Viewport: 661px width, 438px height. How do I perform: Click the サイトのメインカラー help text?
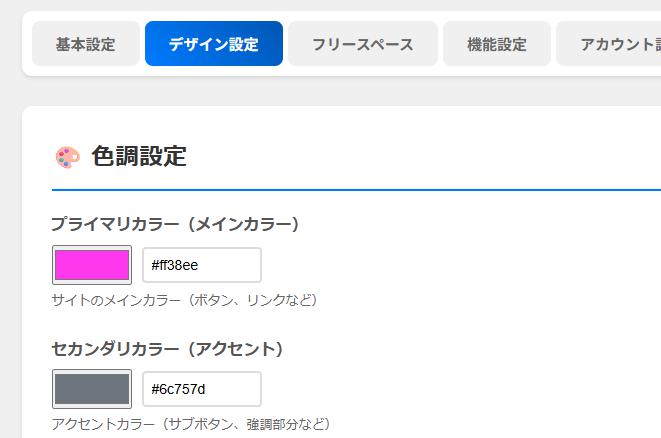[x=184, y=300]
